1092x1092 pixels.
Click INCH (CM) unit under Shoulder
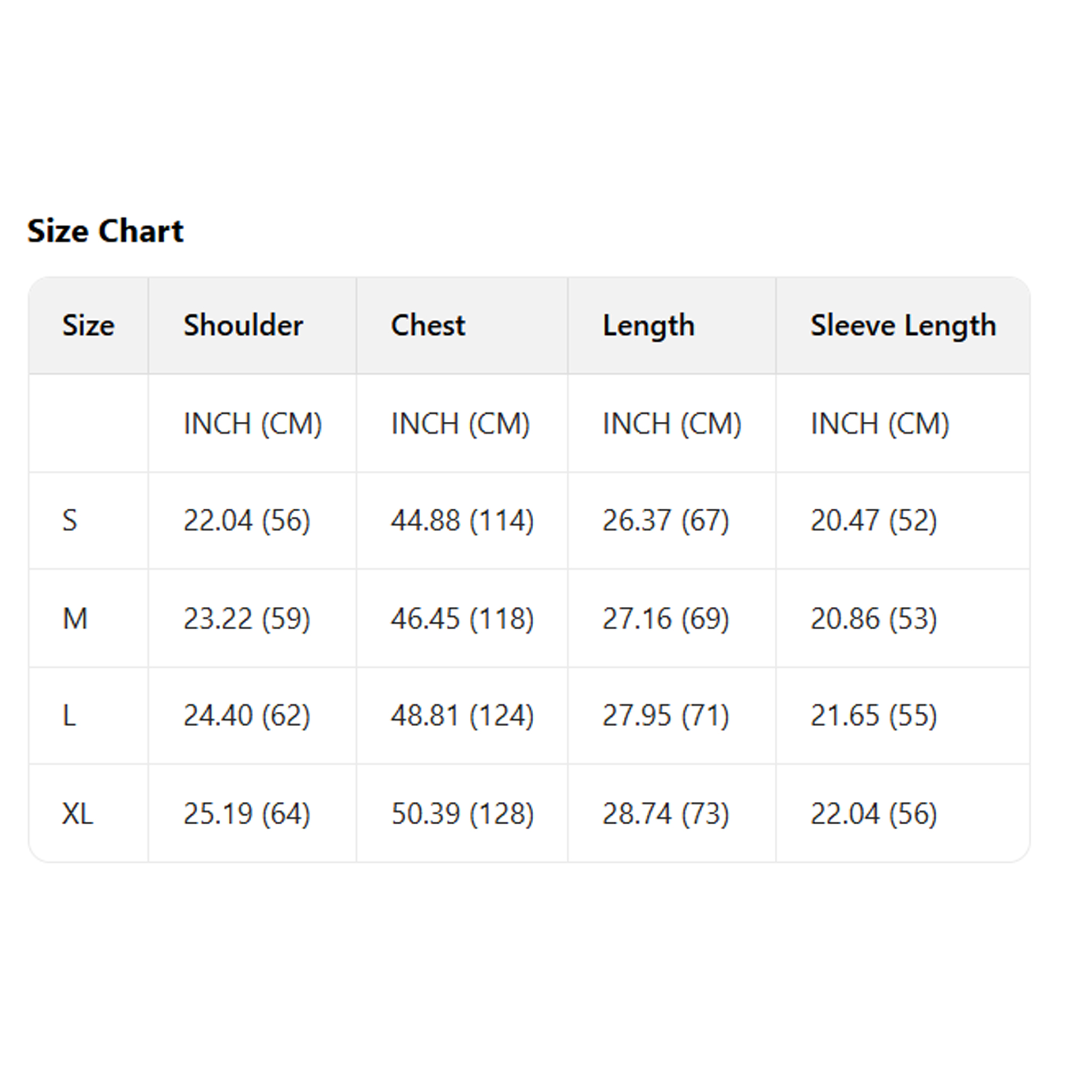(252, 423)
